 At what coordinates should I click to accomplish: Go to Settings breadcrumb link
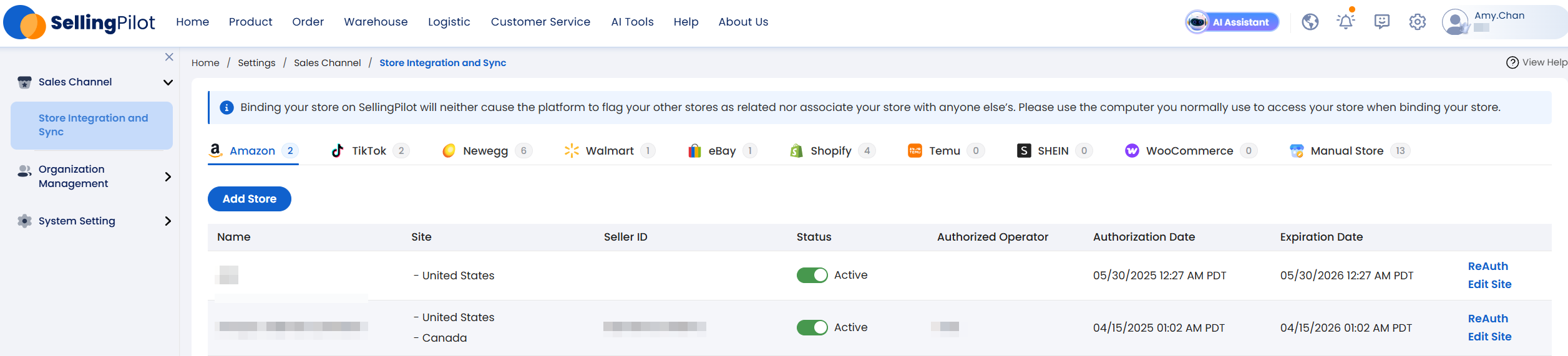pyautogui.click(x=256, y=63)
